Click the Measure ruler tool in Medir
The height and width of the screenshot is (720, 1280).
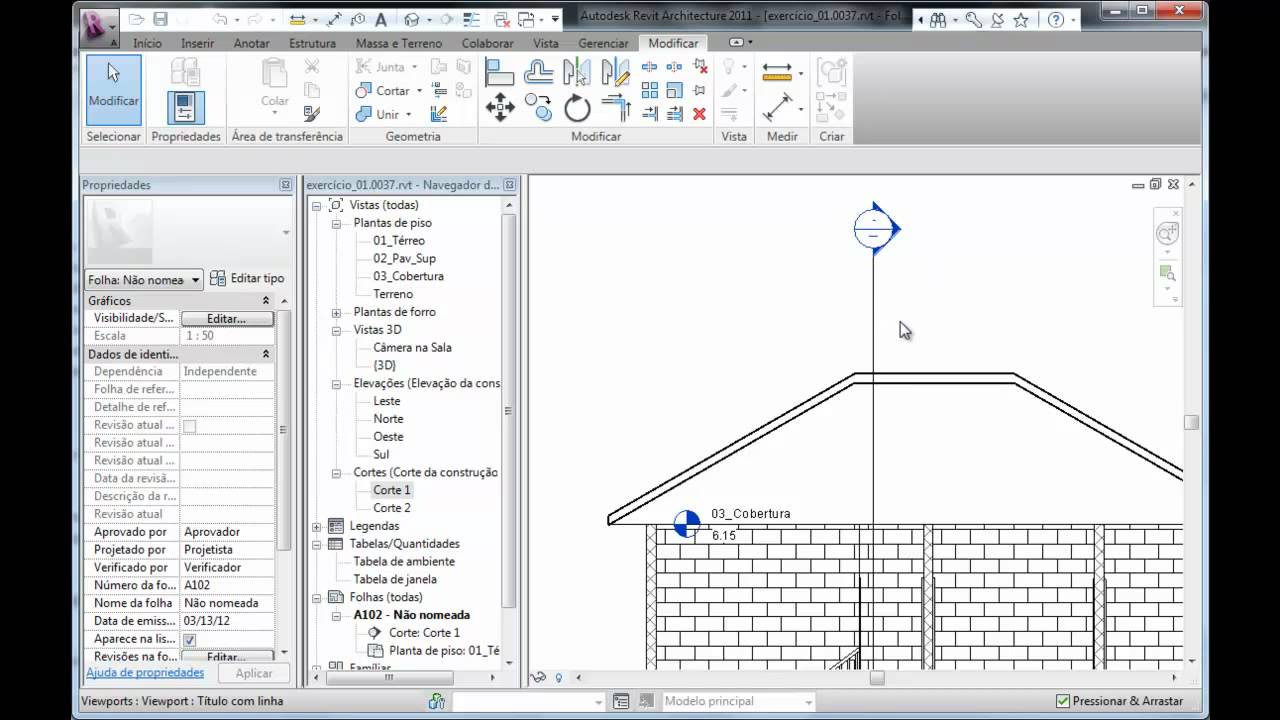778,72
